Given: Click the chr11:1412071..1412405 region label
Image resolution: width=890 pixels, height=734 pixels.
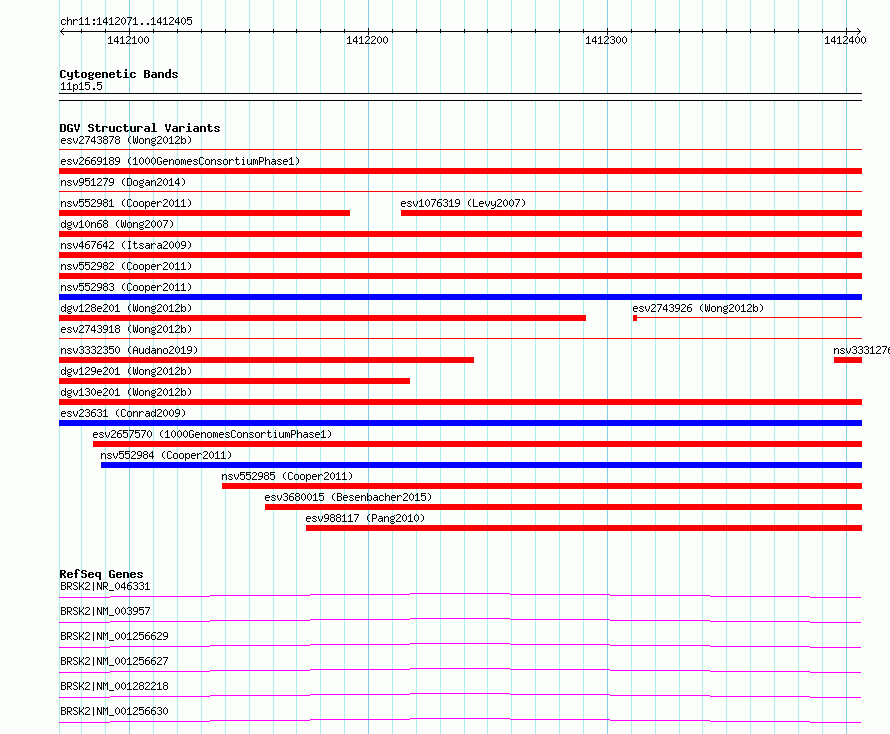Looking at the screenshot, I should (x=126, y=21).
